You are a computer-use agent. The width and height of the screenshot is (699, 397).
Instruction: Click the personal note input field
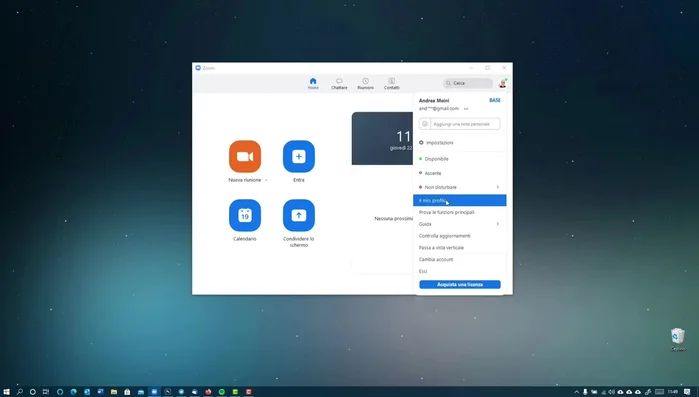pos(465,124)
